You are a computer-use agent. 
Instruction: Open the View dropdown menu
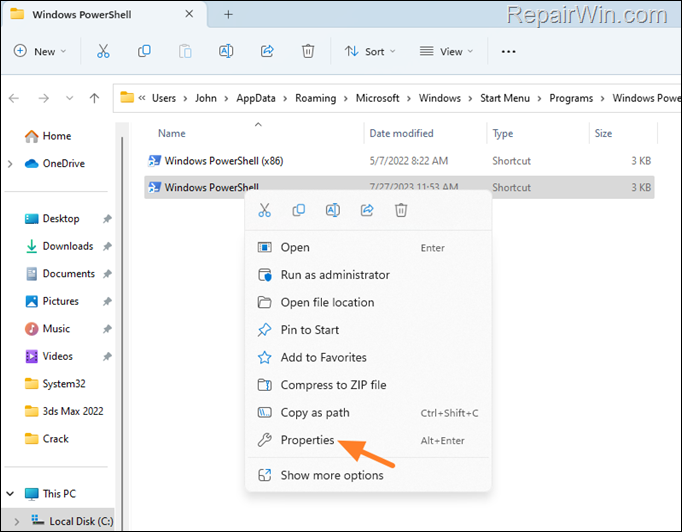446,51
